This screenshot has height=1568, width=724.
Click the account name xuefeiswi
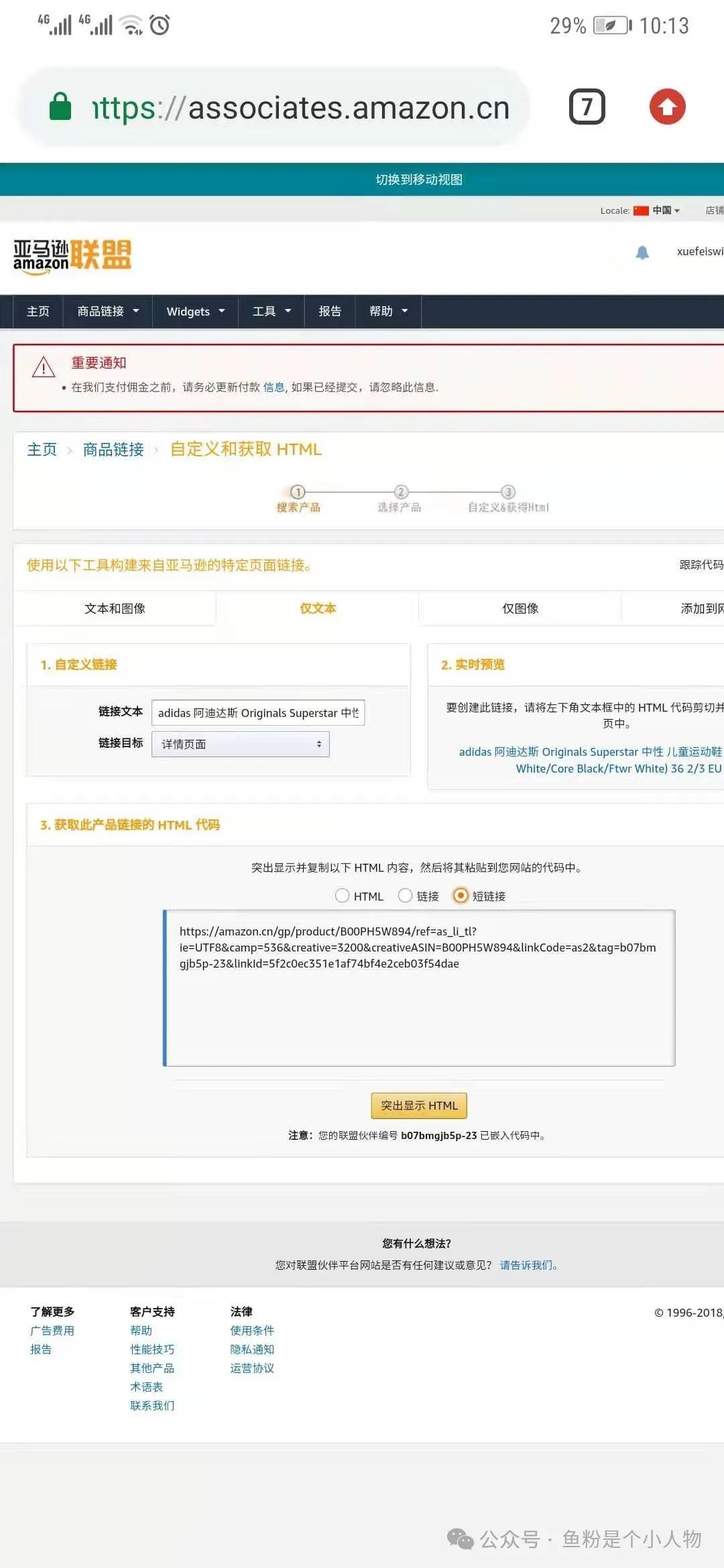(x=700, y=251)
